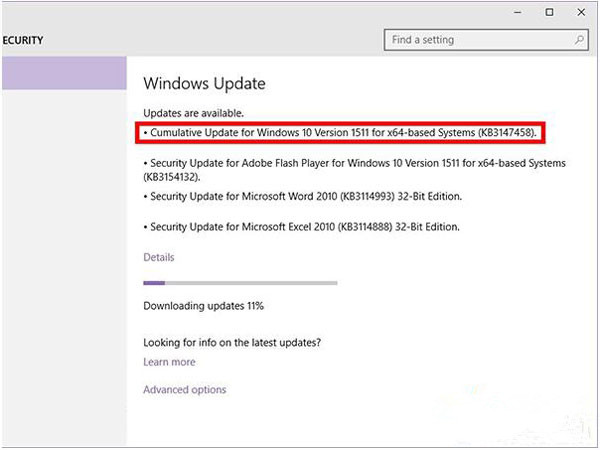Image resolution: width=600 pixels, height=450 pixels.
Task: Click the filled purple part of progress bar
Action: coord(154,283)
